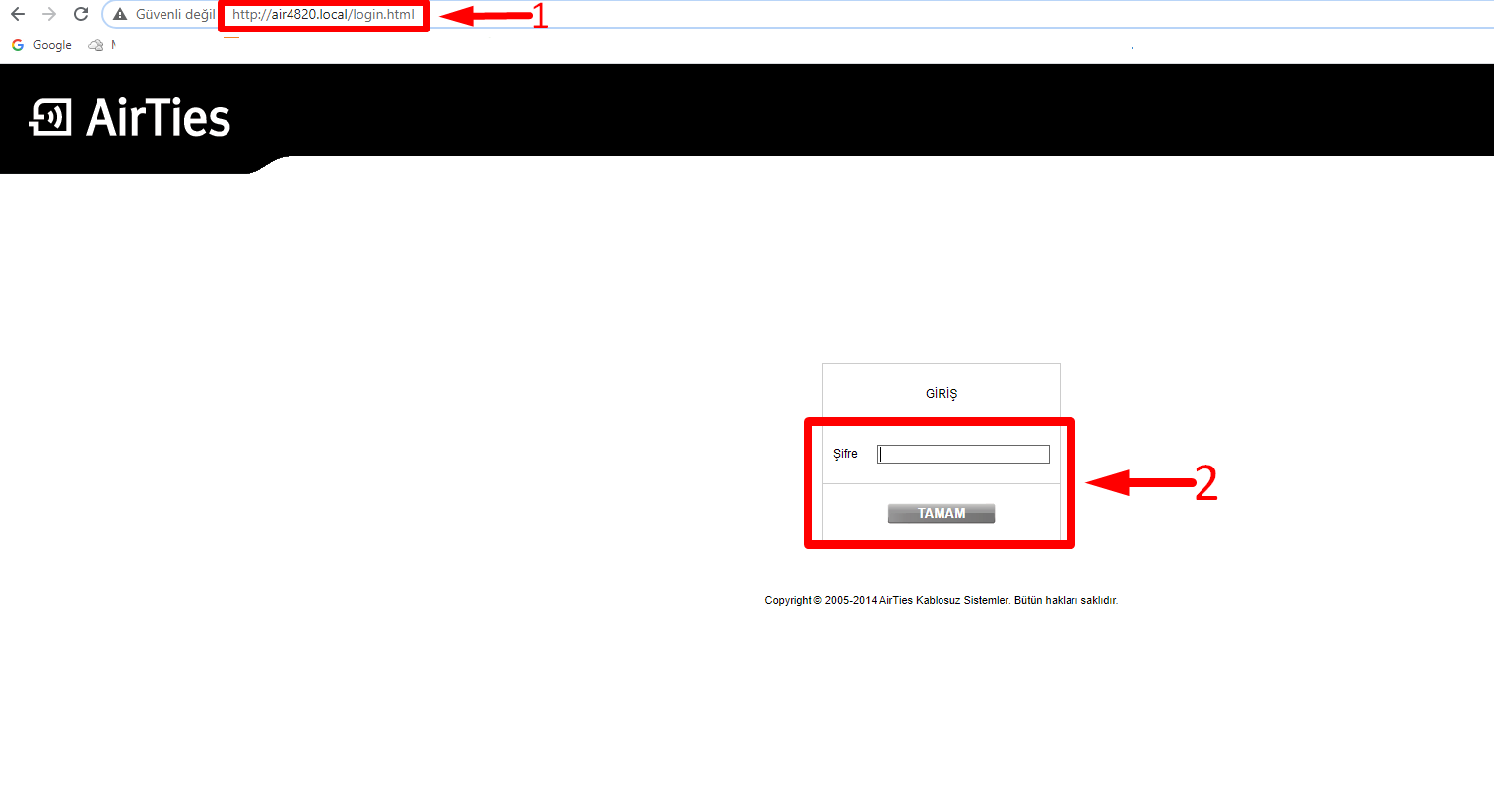Click the browser back arrow
1494x812 pixels.
[x=18, y=14]
